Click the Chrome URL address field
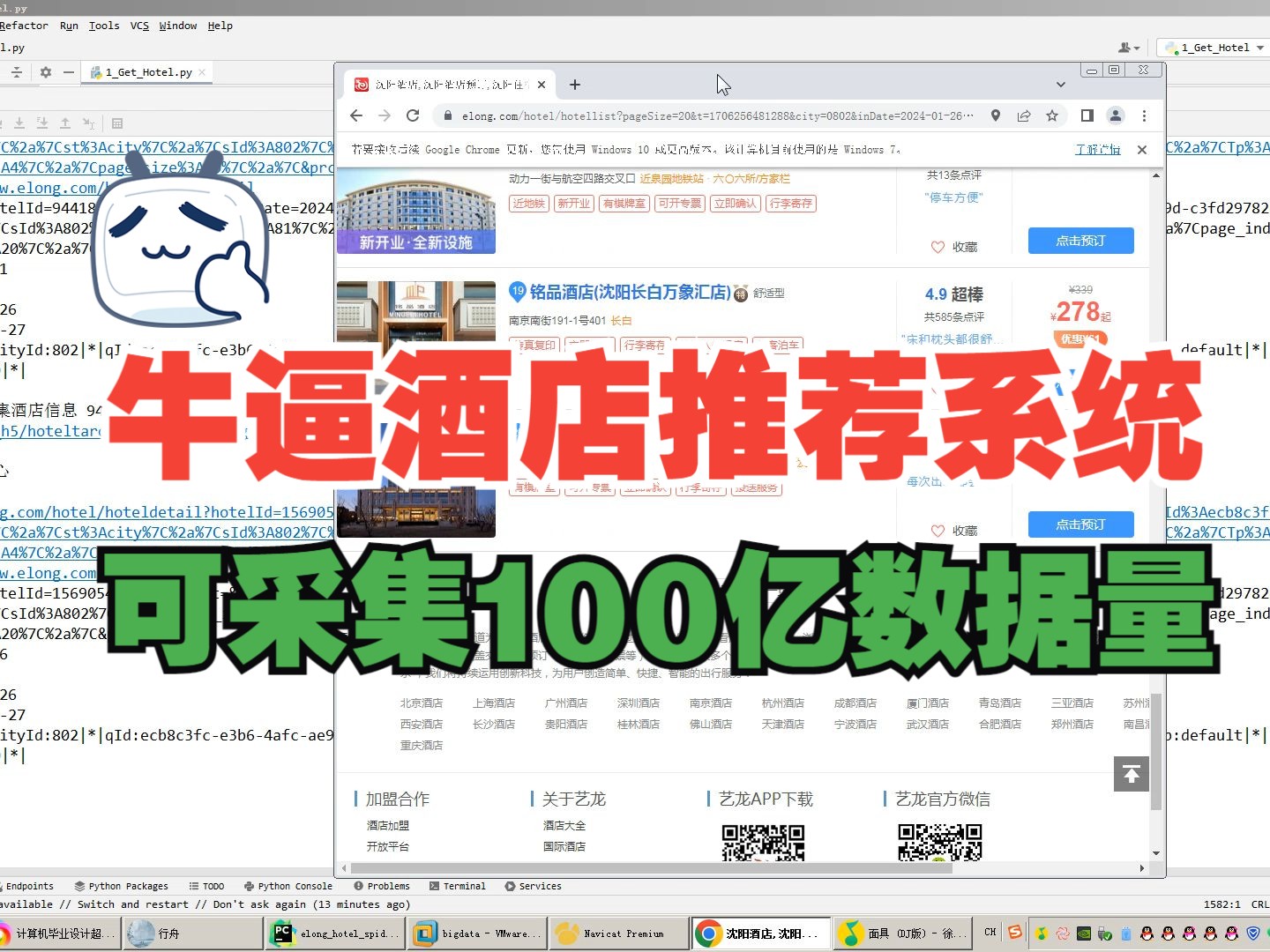 [716, 115]
